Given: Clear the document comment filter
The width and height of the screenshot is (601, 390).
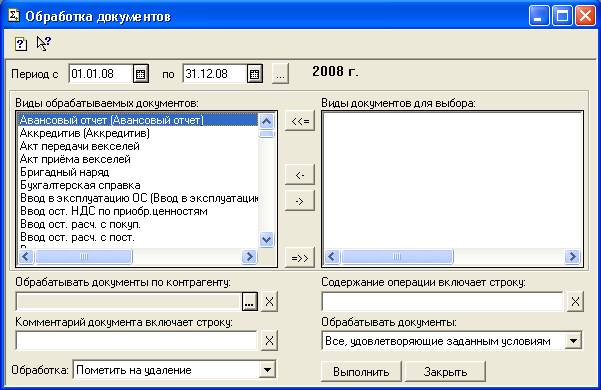Looking at the screenshot, I should click(269, 341).
